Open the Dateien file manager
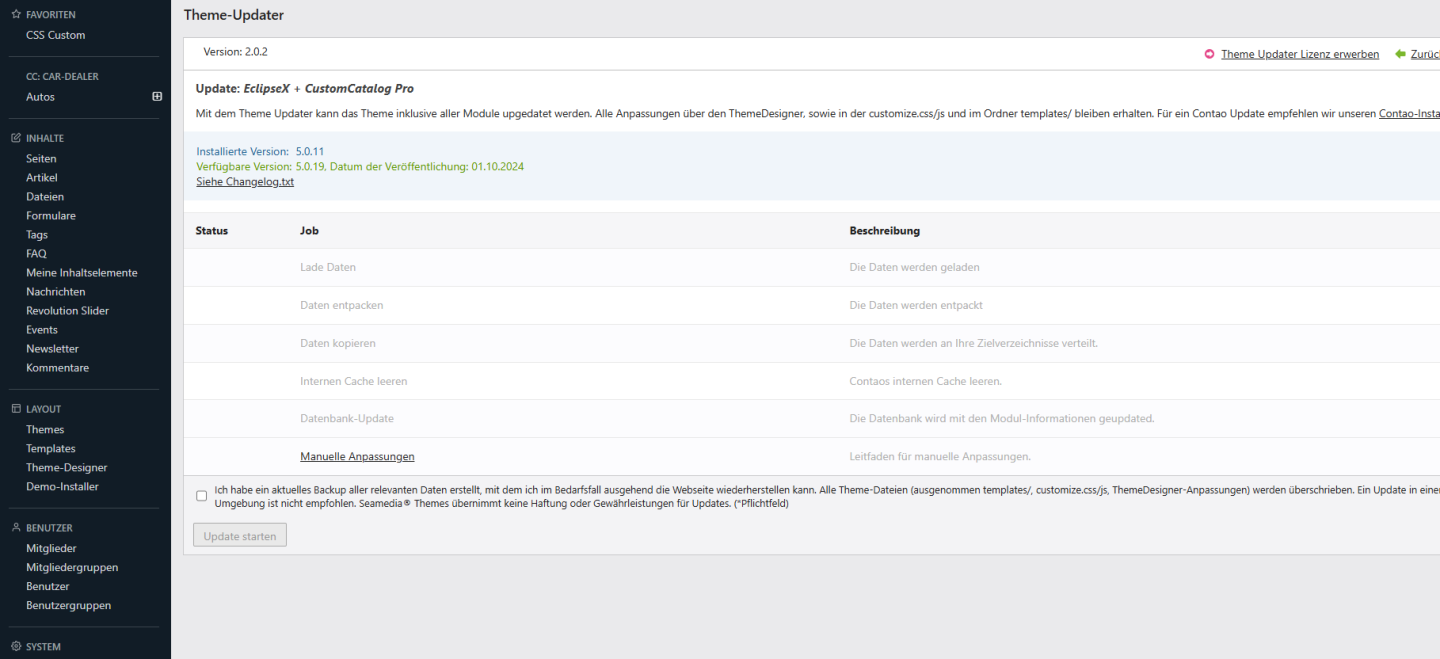 tap(45, 197)
